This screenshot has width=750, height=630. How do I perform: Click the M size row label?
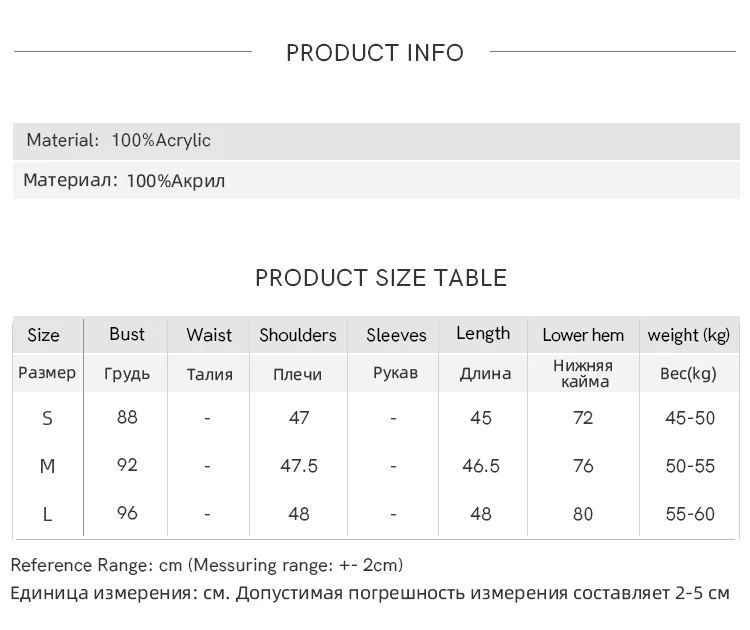pyautogui.click(x=47, y=466)
